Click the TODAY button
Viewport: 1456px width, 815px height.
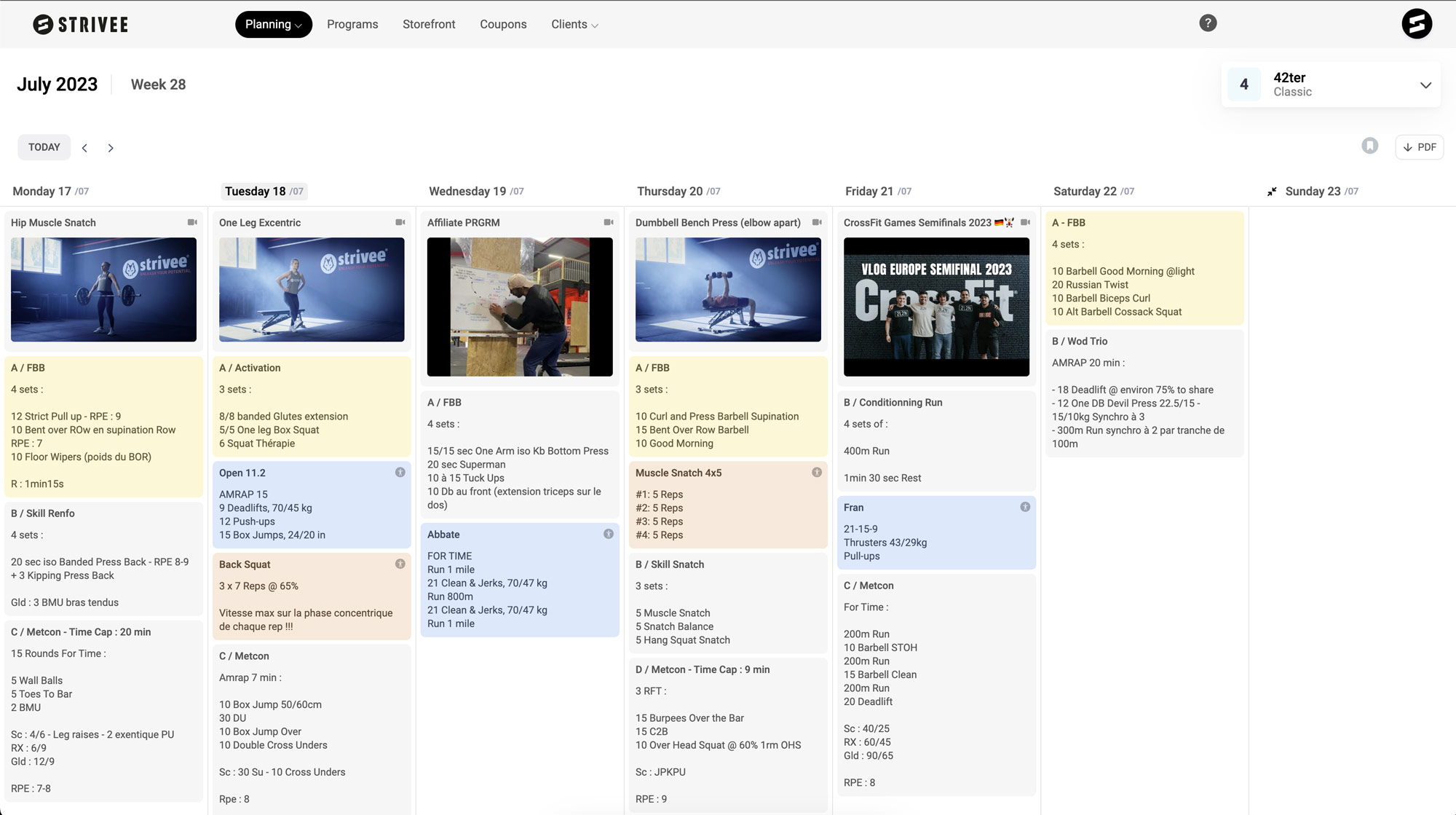tap(44, 147)
